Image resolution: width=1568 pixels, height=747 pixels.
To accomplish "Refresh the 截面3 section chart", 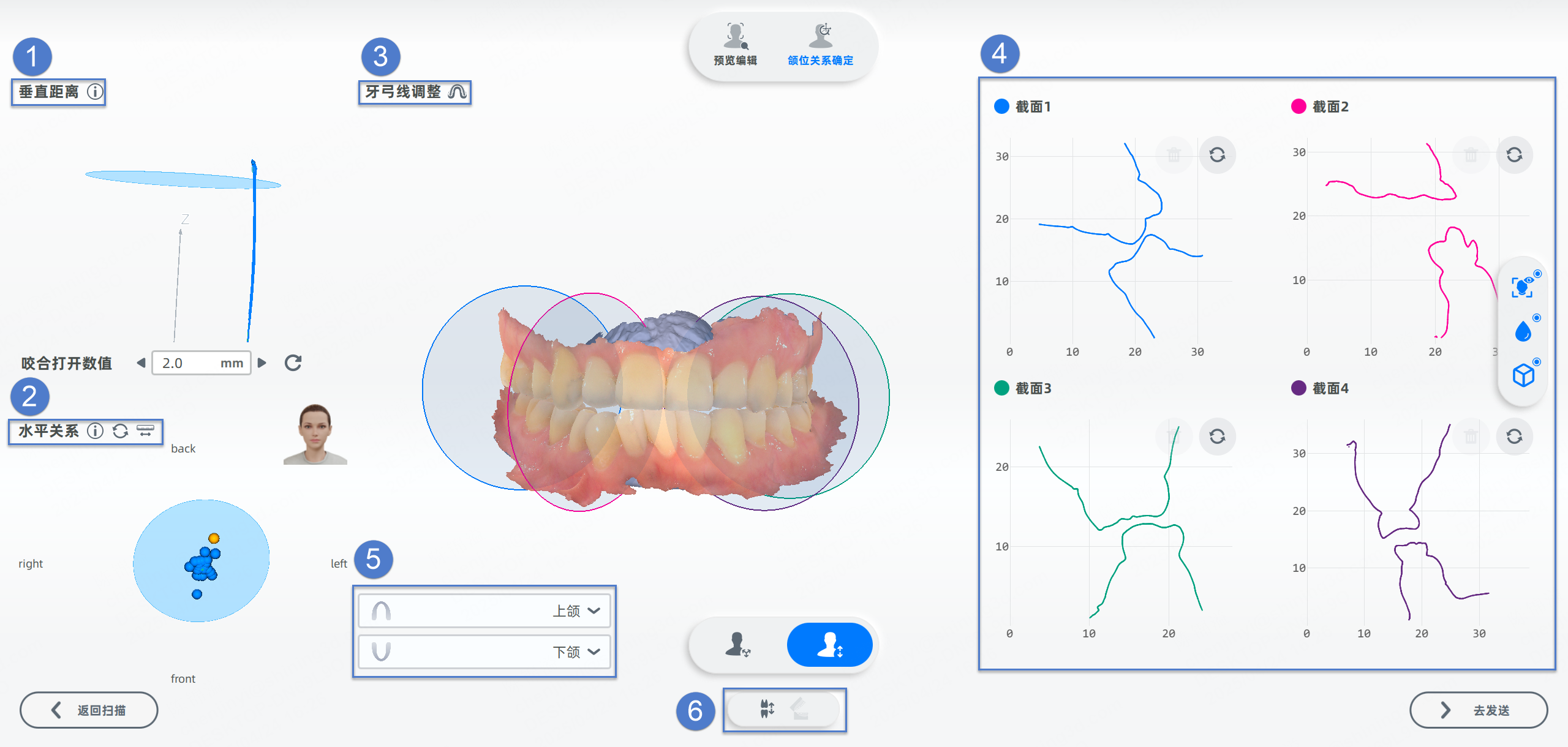I will [x=1217, y=437].
